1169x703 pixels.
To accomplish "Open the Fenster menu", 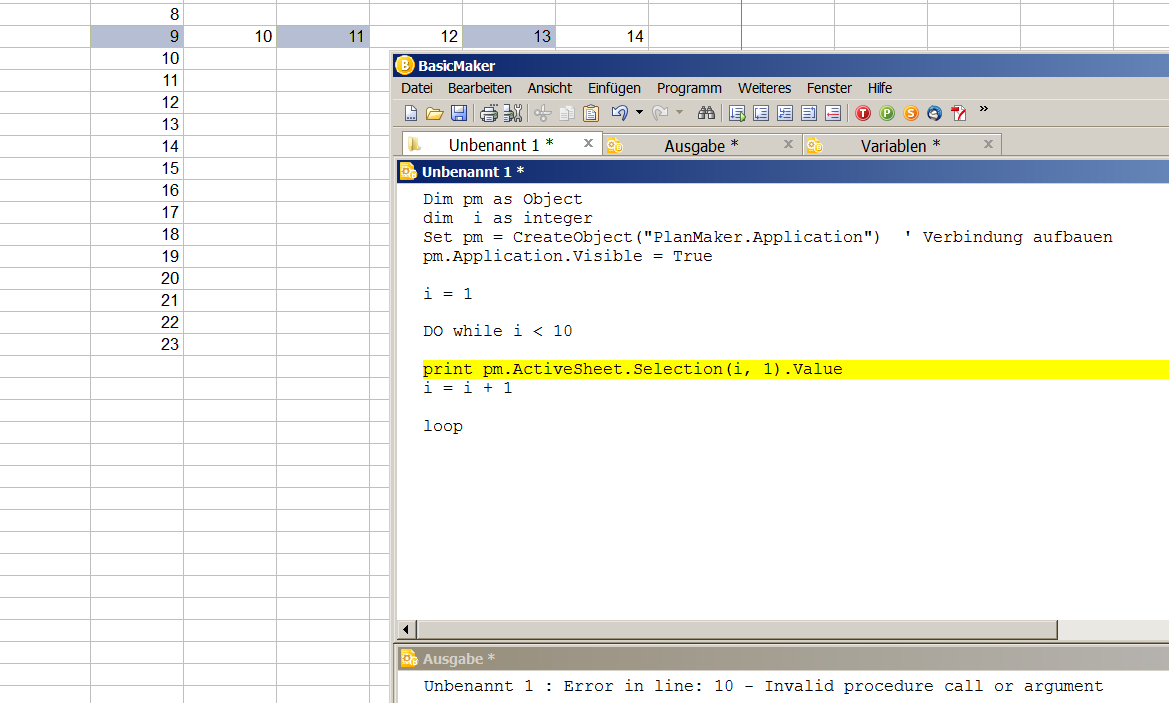I will tap(829, 88).
